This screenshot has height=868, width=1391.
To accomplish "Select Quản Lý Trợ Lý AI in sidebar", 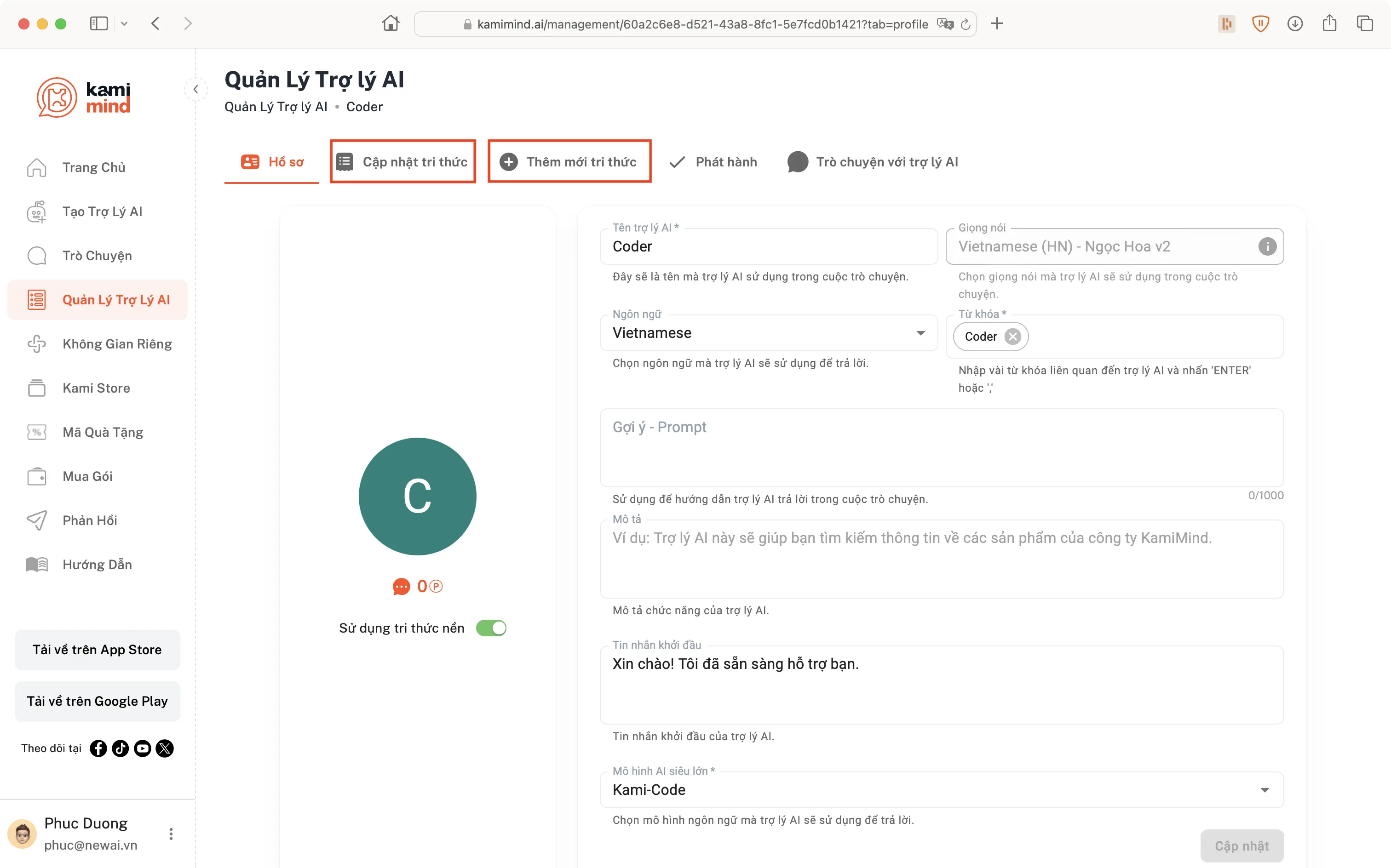I will (x=98, y=300).
